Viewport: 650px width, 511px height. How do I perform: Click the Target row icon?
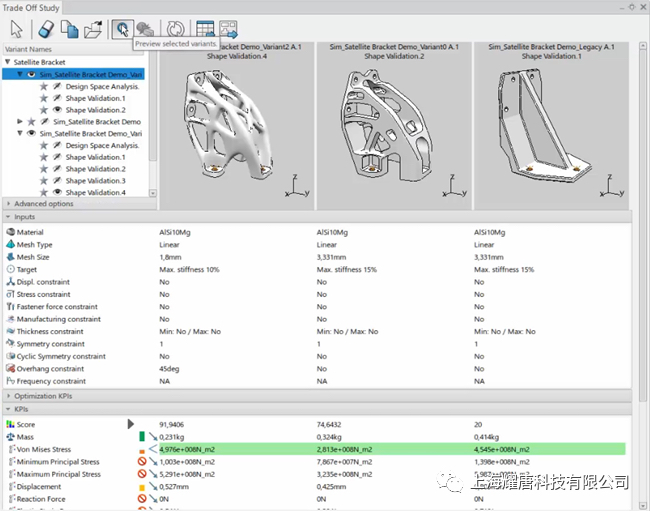[10, 269]
